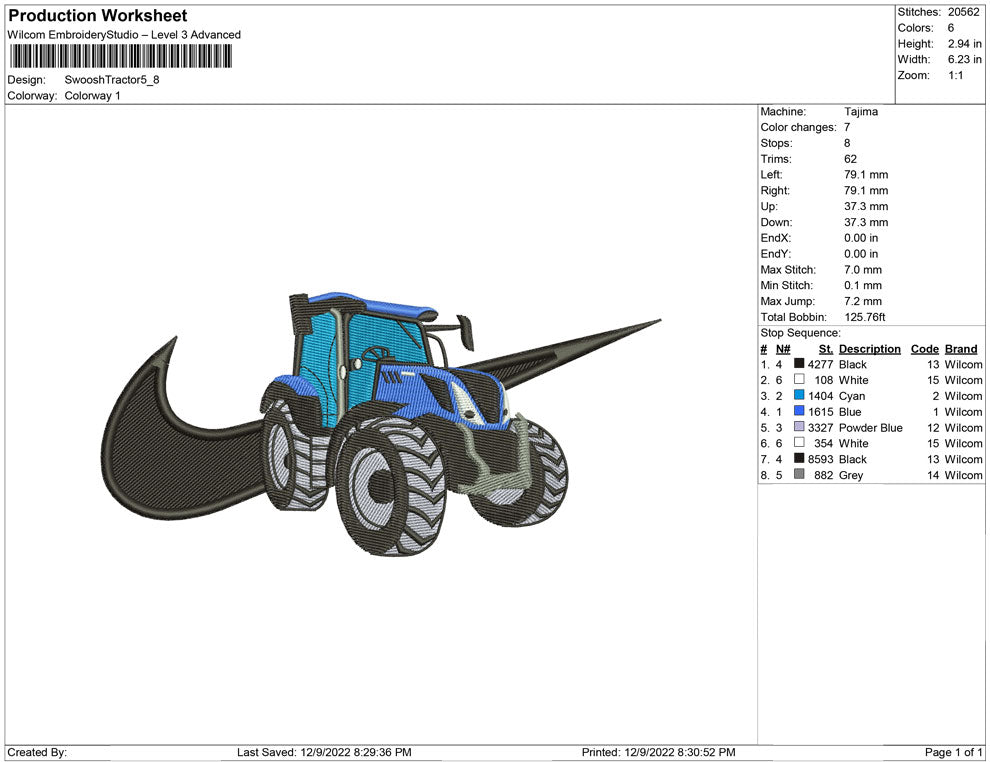The width and height of the screenshot is (990, 762).
Task: Click the Colors value '6'
Action: (951, 28)
